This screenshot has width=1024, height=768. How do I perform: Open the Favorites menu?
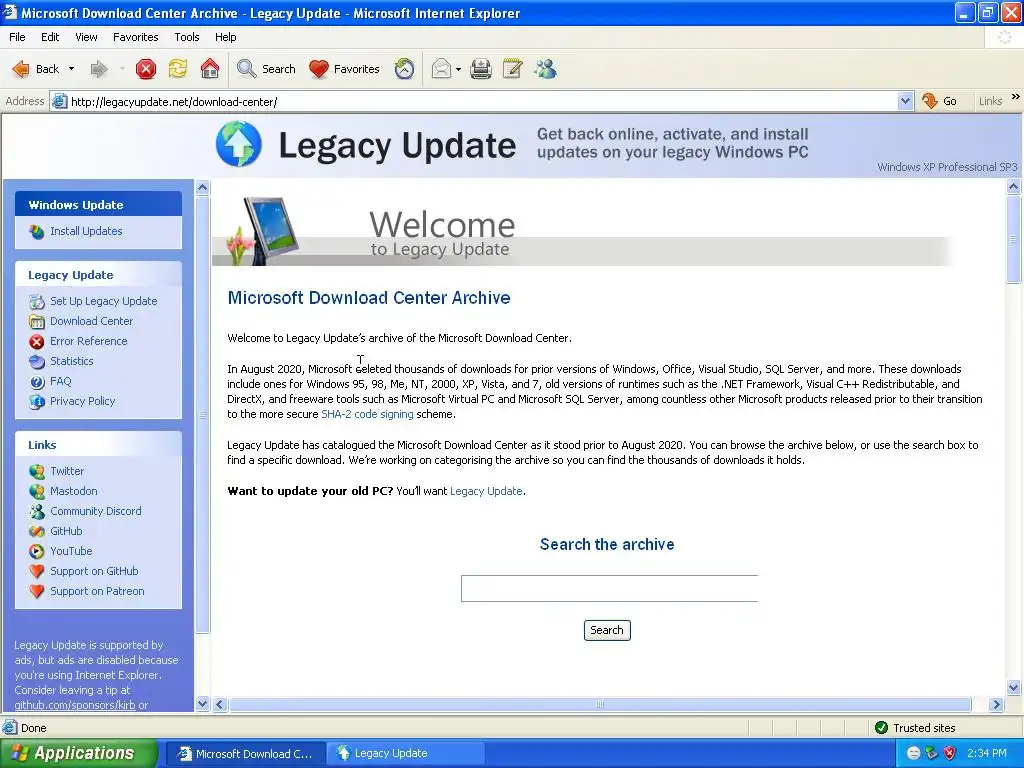[135, 37]
